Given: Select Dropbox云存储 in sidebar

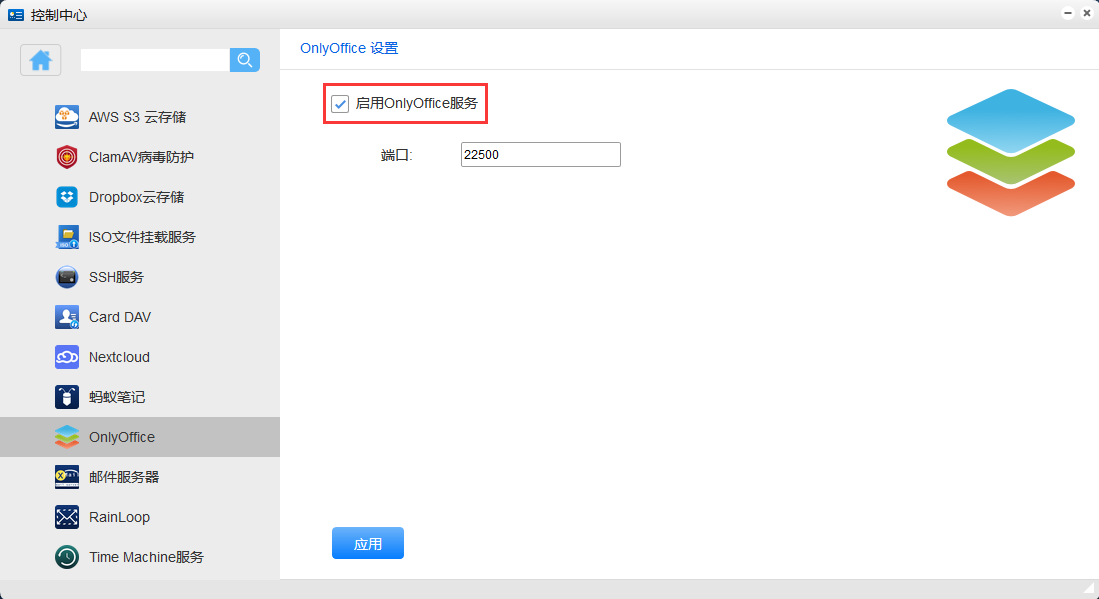Looking at the screenshot, I should tap(136, 197).
